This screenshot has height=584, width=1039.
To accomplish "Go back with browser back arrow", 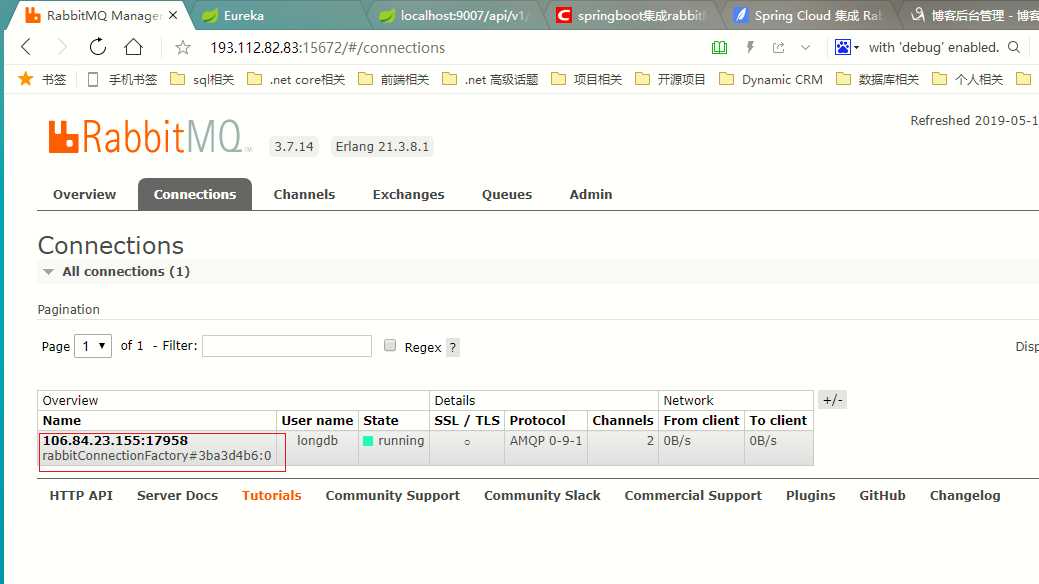I will 27,47.
